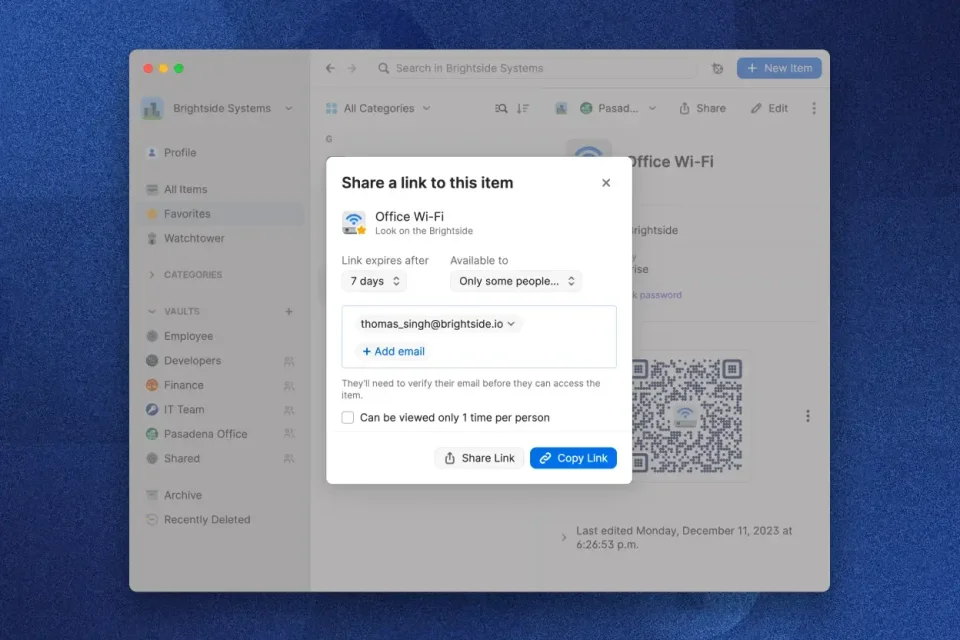Click the Wi-Fi QR code image
960x640 pixels.
(x=687, y=416)
